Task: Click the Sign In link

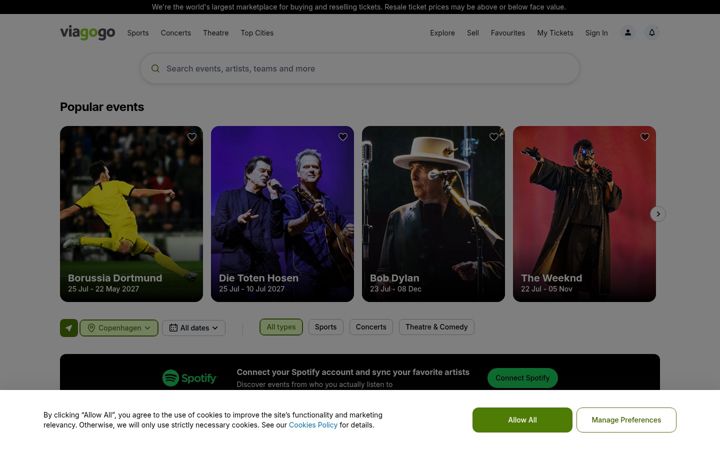Action: 596,33
